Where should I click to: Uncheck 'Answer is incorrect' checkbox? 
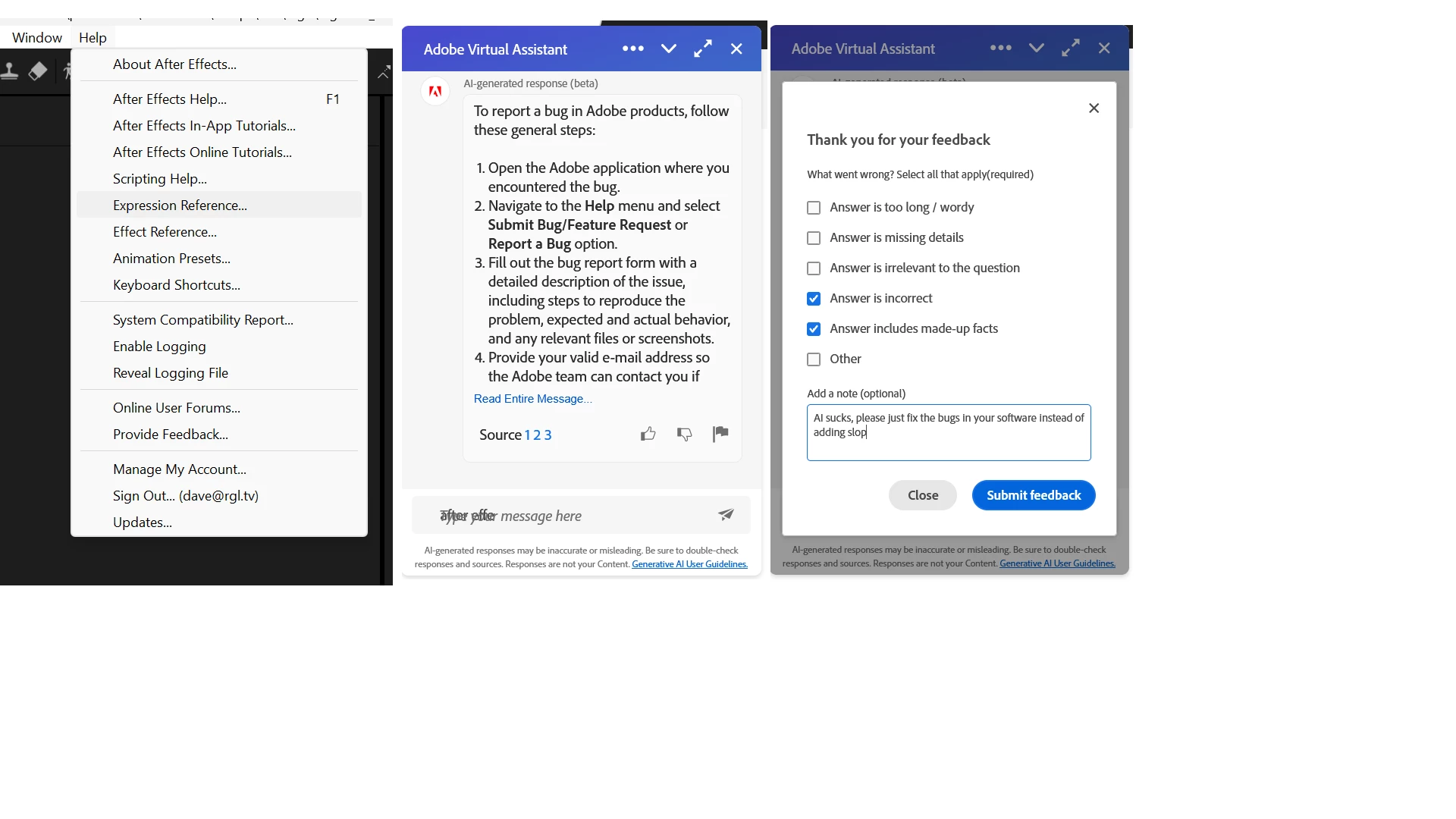pyautogui.click(x=814, y=299)
